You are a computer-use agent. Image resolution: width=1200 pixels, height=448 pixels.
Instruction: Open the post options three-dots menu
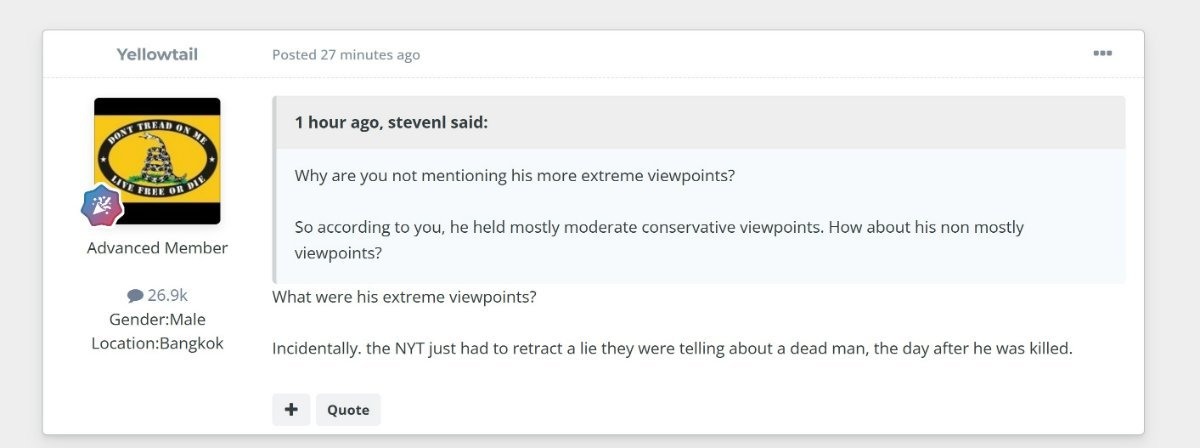[x=1102, y=54]
